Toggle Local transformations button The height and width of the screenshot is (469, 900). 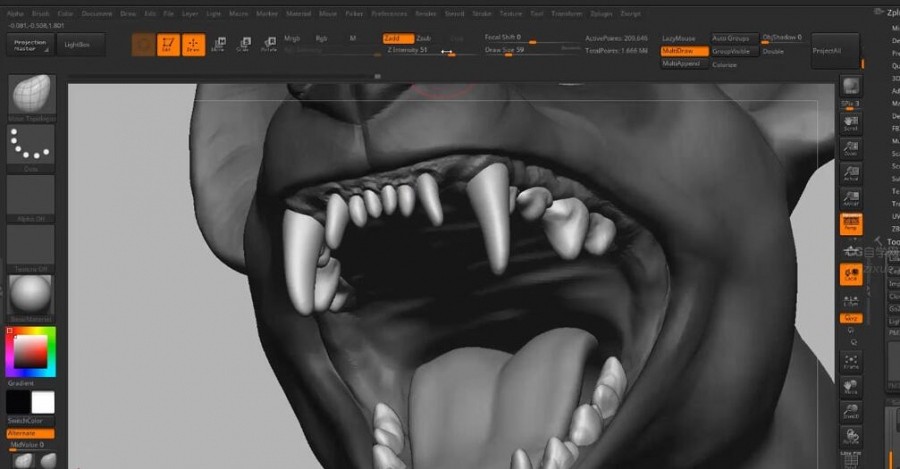[x=851, y=274]
